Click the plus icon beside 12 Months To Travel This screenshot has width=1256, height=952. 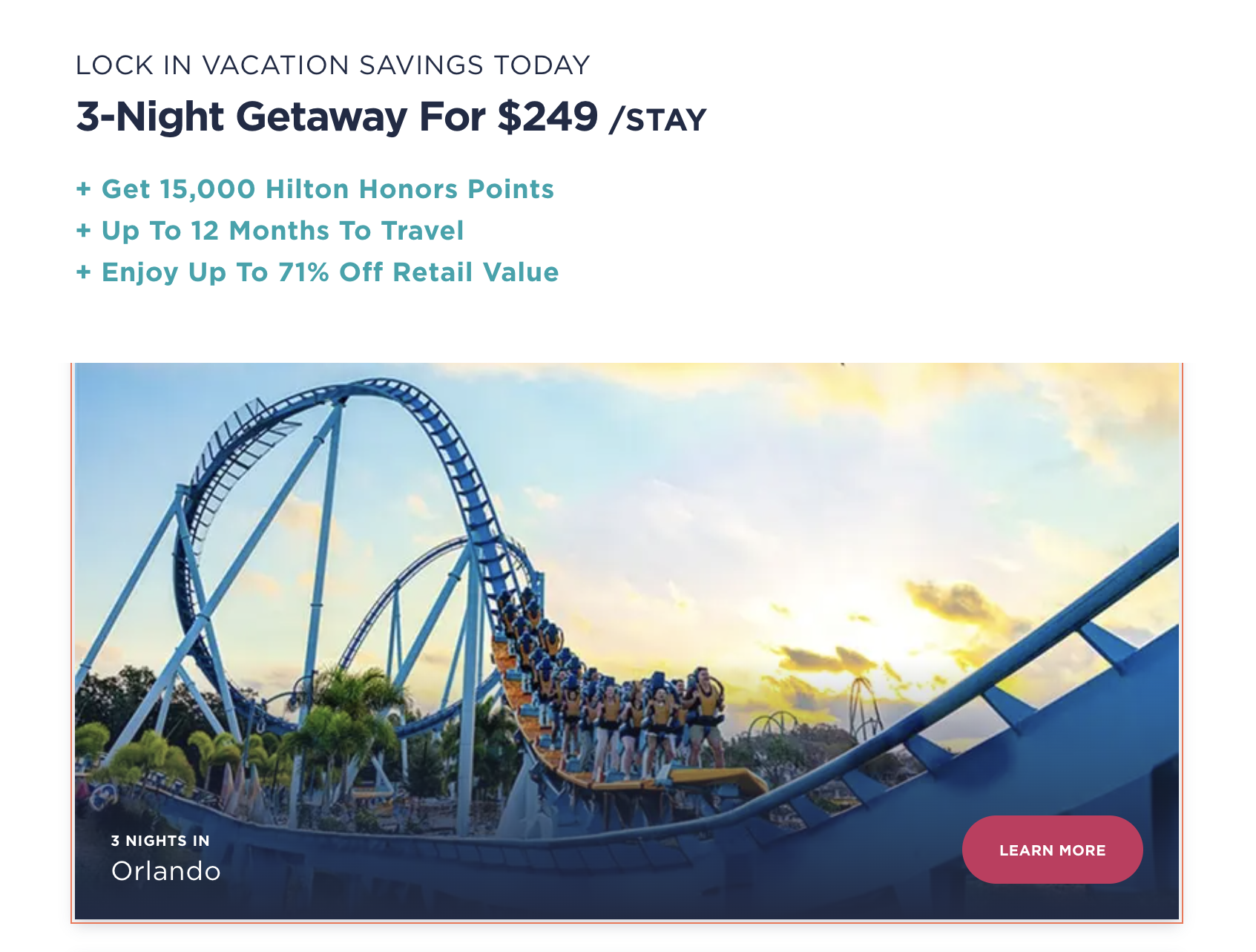pos(83,231)
